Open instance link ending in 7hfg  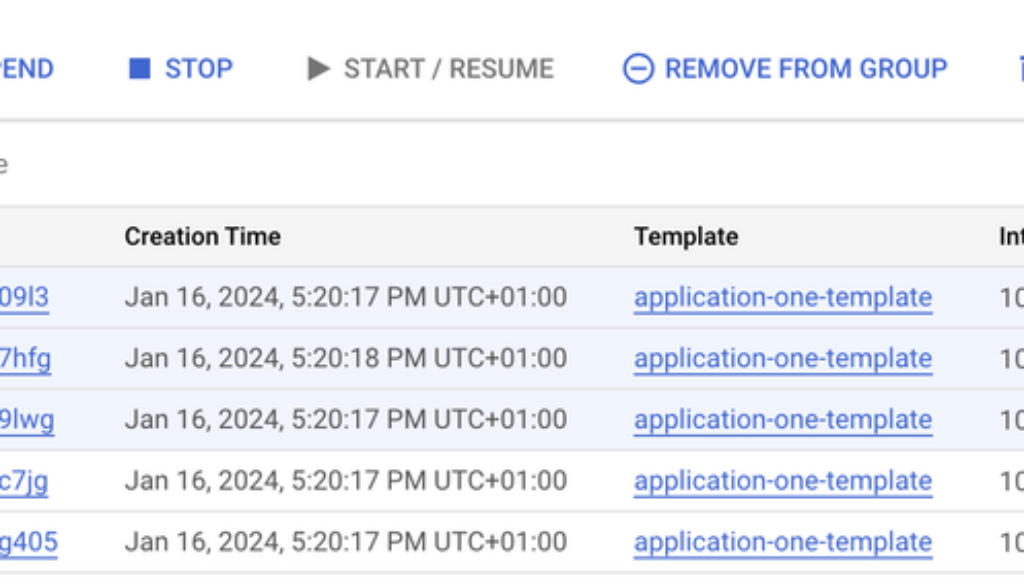point(25,359)
